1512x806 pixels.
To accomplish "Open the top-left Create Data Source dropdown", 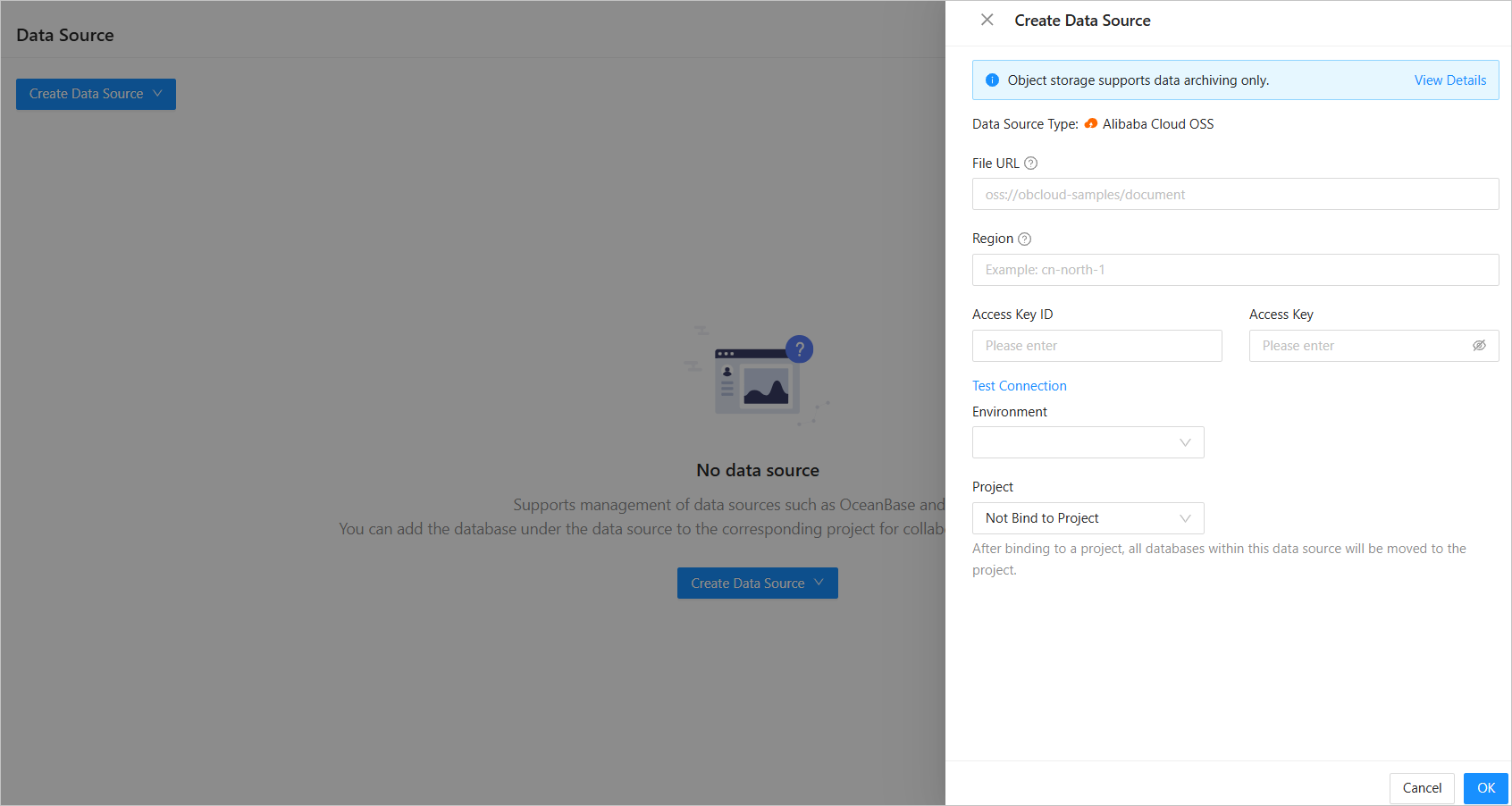I will (96, 94).
